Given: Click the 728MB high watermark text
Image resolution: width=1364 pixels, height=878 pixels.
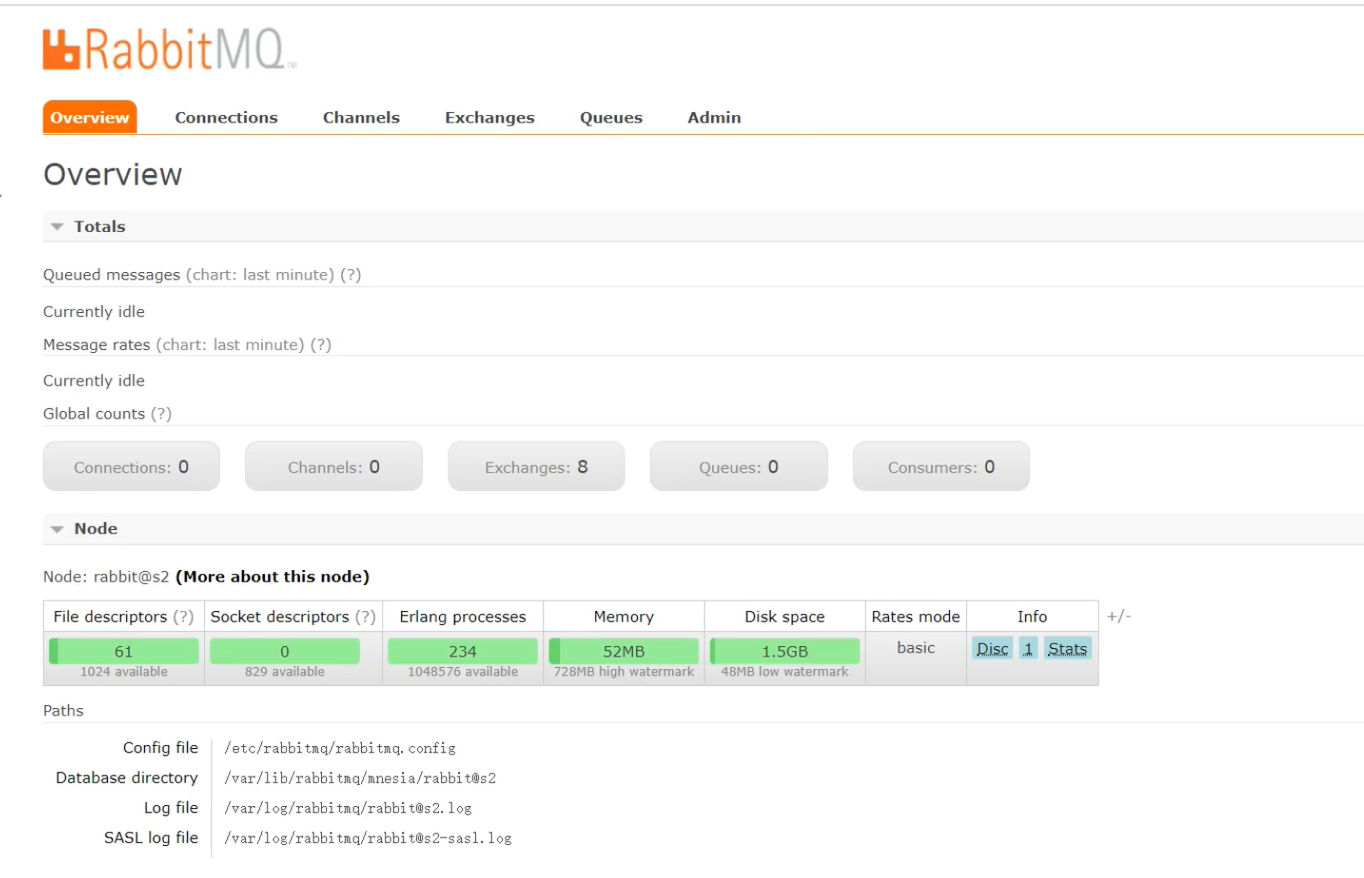Looking at the screenshot, I should [624, 672].
